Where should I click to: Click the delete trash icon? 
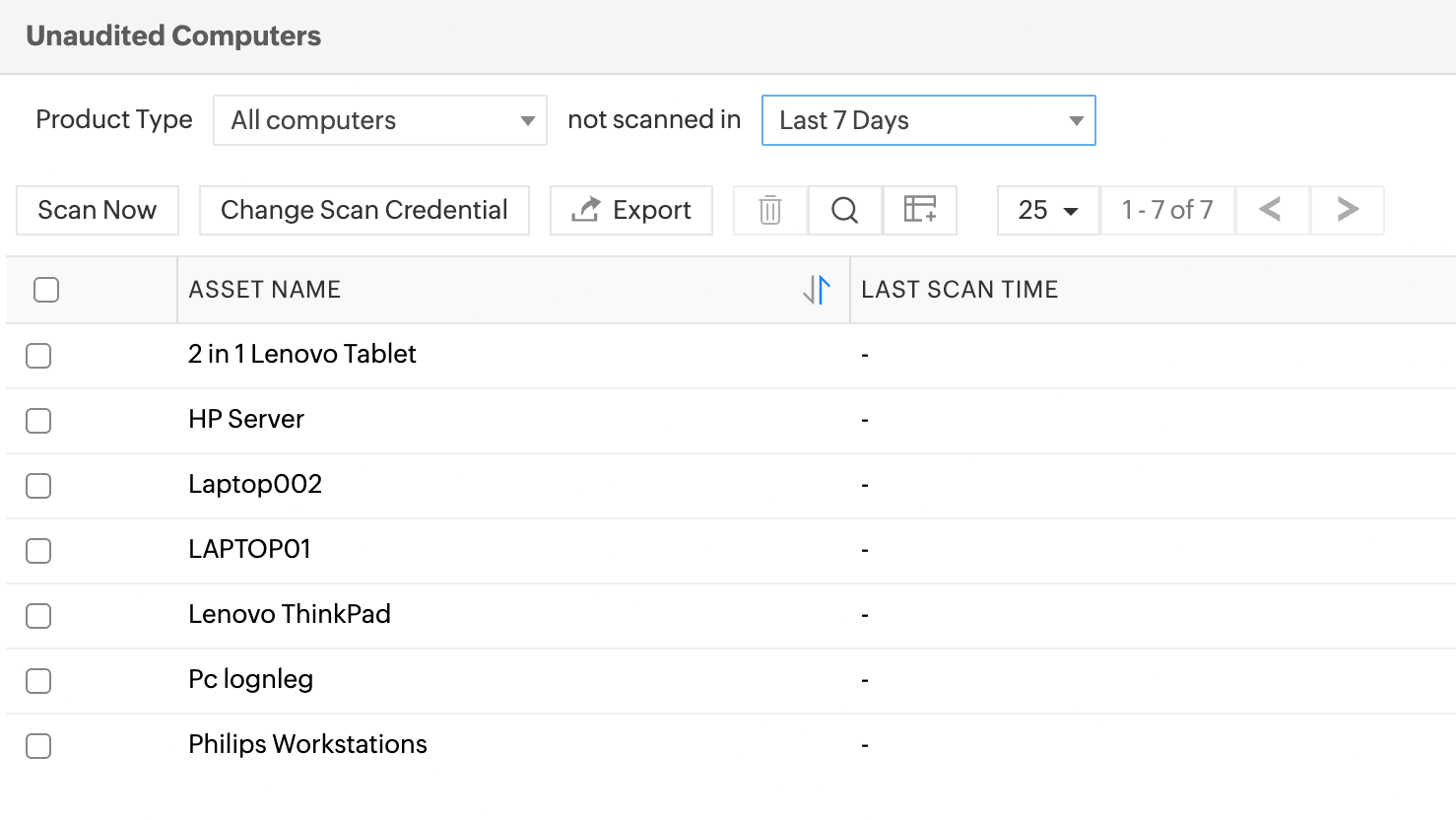coord(770,210)
